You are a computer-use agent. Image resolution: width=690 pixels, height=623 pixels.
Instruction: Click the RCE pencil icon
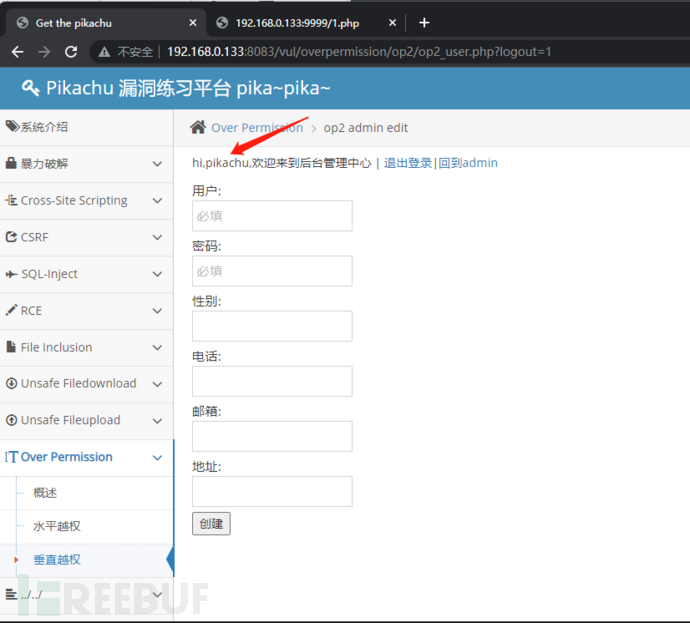(x=11, y=310)
